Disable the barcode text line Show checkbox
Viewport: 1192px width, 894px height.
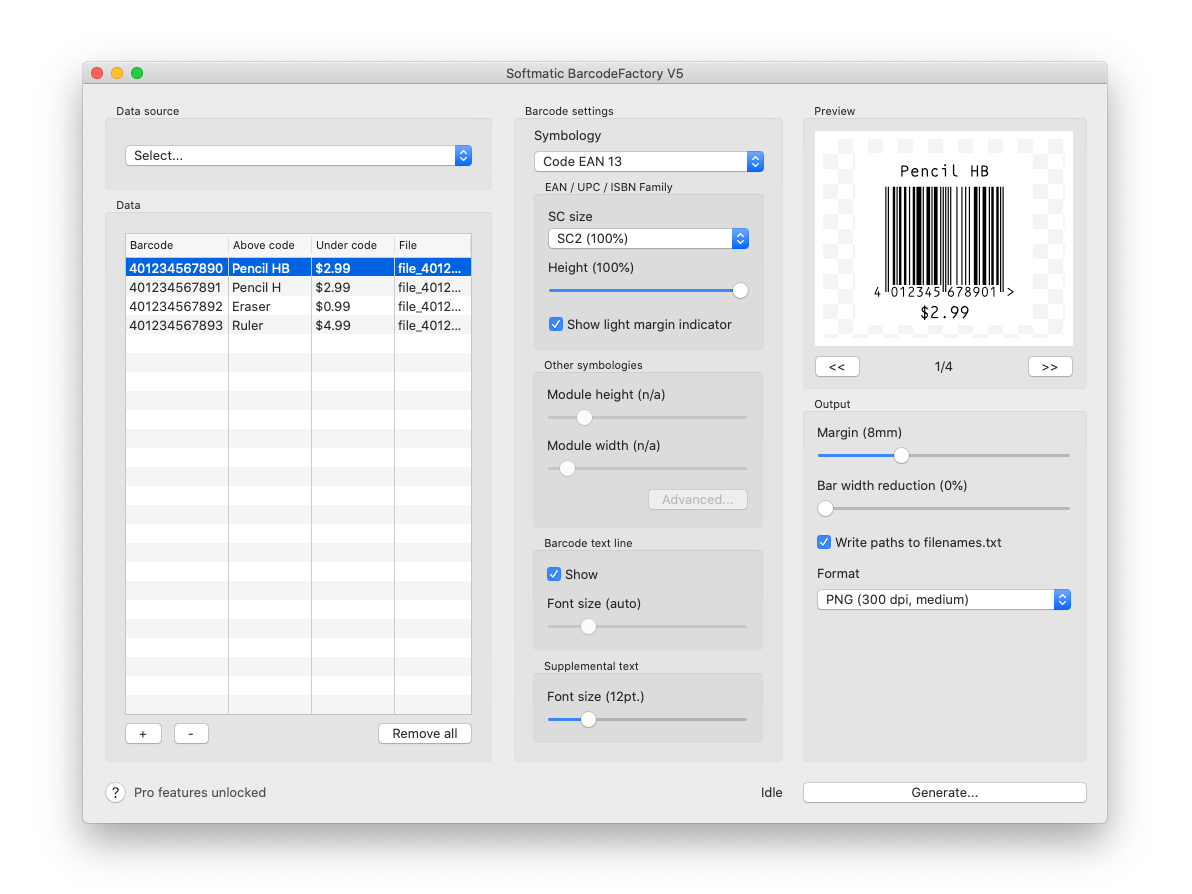554,574
